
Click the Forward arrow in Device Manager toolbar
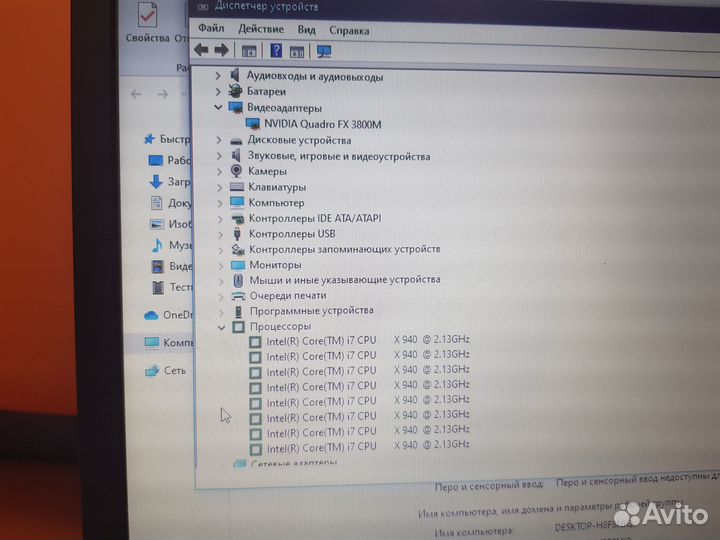pyautogui.click(x=222, y=50)
